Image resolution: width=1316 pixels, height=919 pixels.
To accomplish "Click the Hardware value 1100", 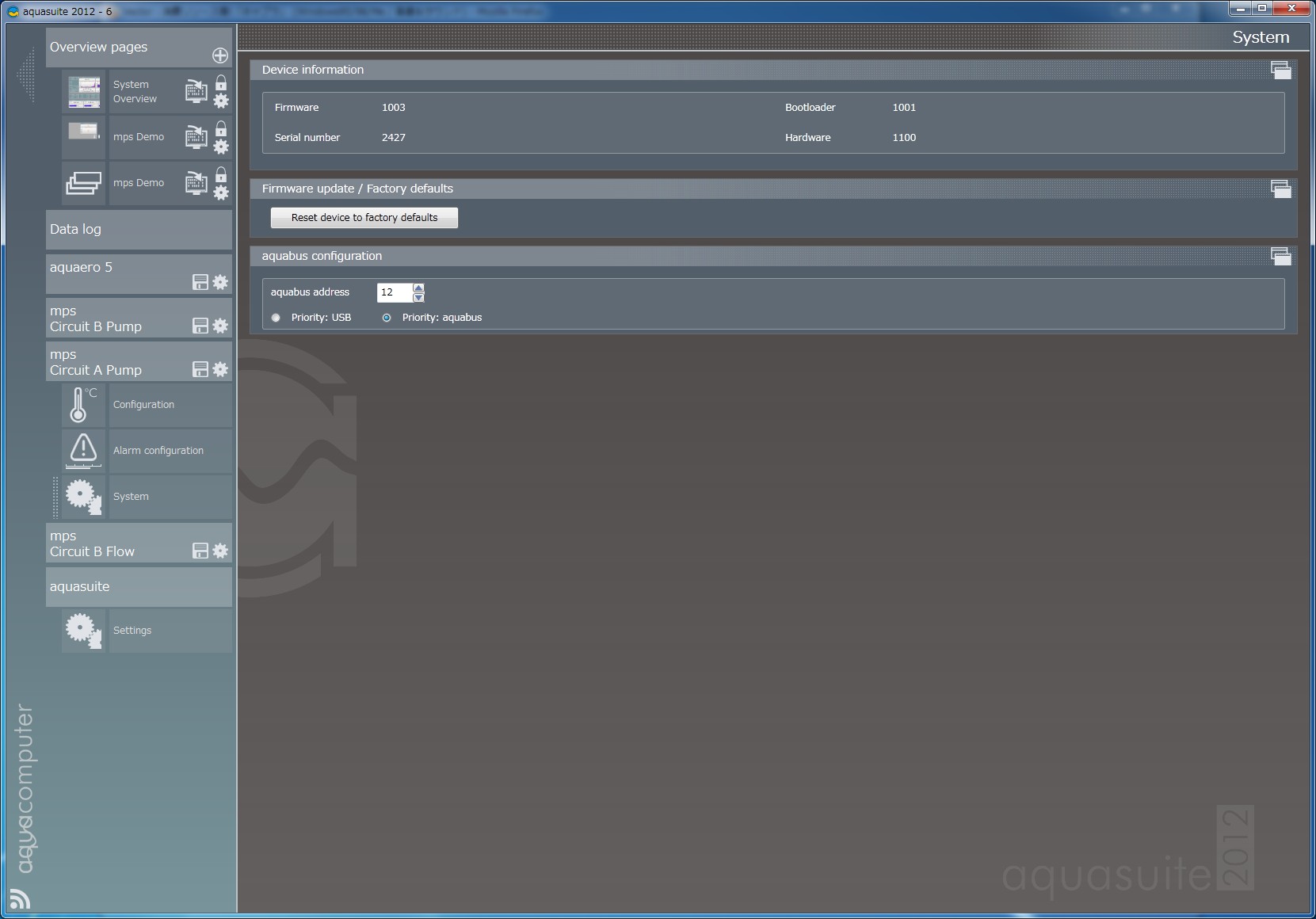I will [904, 138].
